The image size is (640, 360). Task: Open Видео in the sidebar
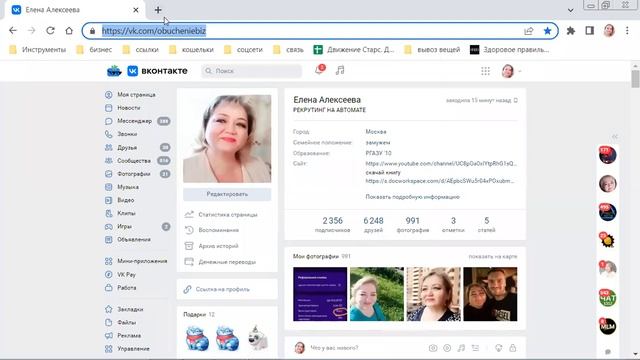[125, 200]
